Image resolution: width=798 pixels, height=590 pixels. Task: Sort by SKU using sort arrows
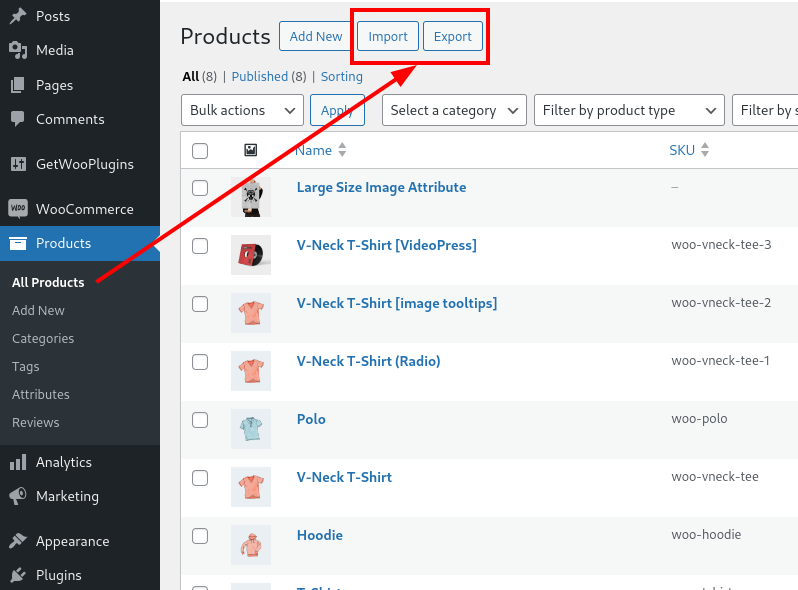coord(705,150)
